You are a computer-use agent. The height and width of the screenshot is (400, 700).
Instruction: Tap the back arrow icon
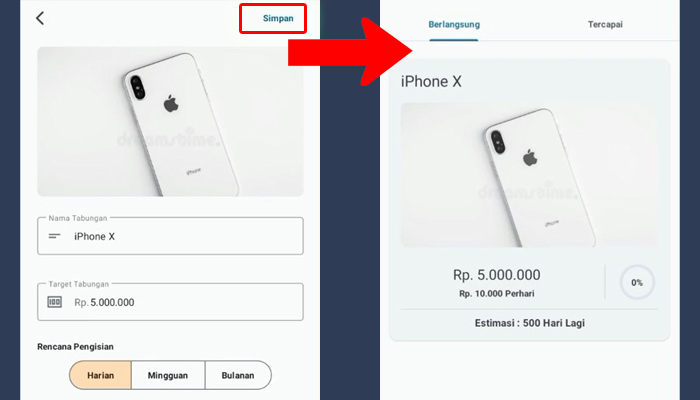(x=40, y=18)
